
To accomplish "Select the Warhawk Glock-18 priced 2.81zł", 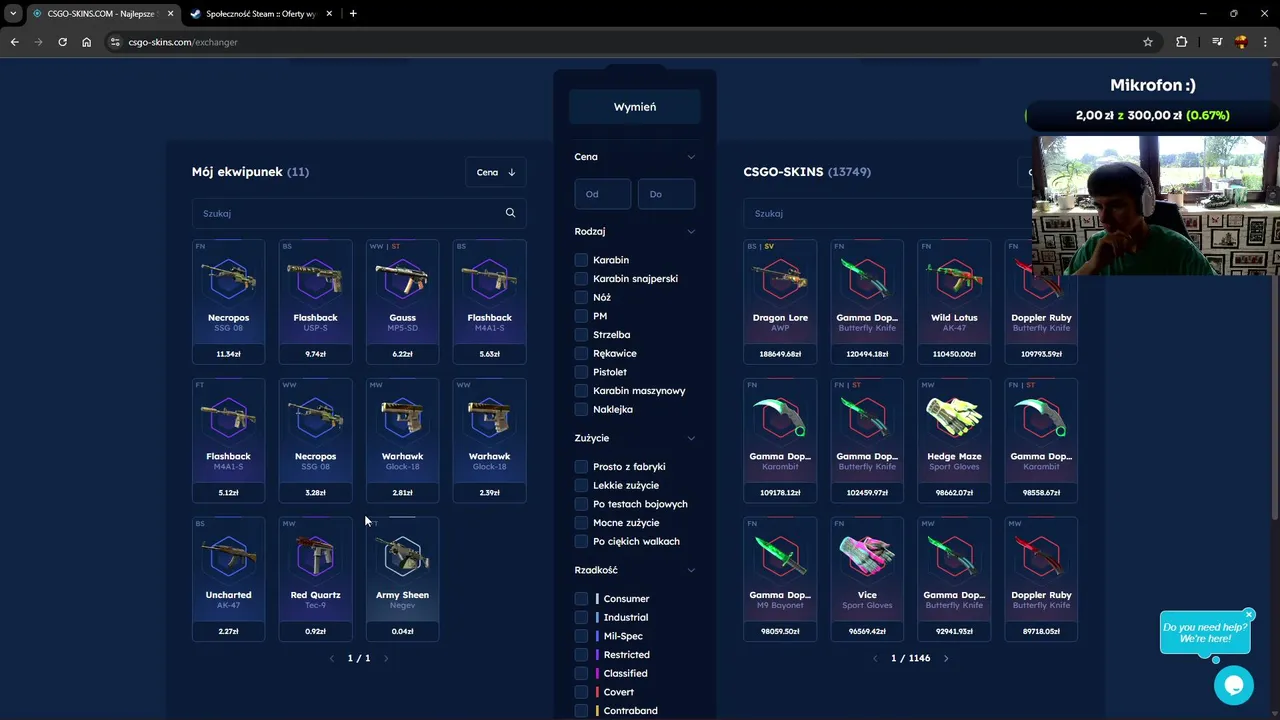I will pos(402,440).
